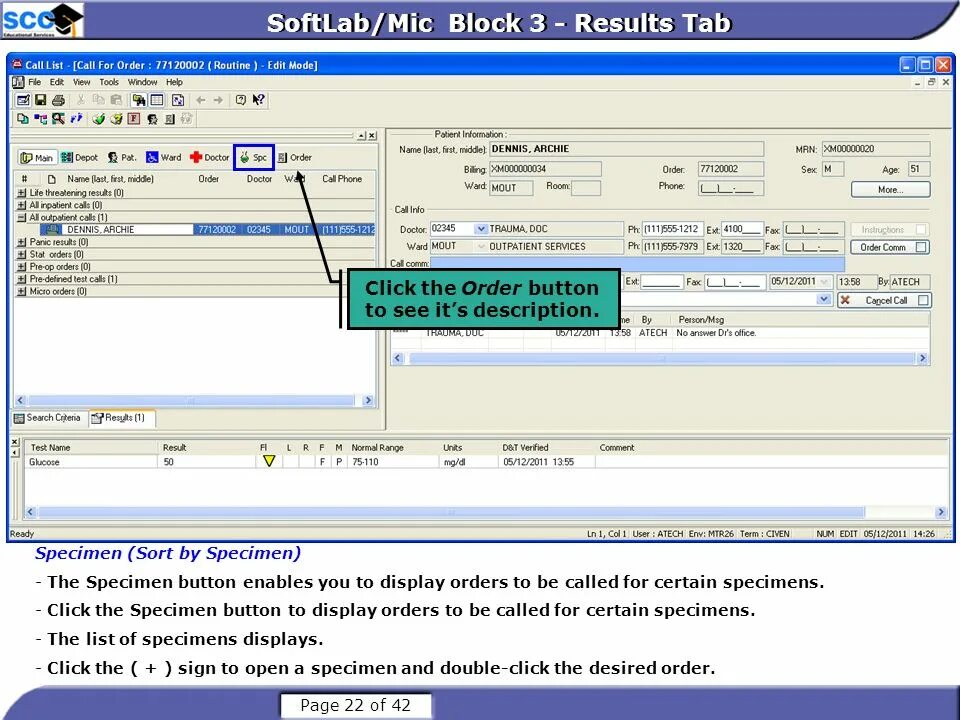This screenshot has height=720, width=960.
Task: Expand Micro orders group
Action: pos(22,291)
